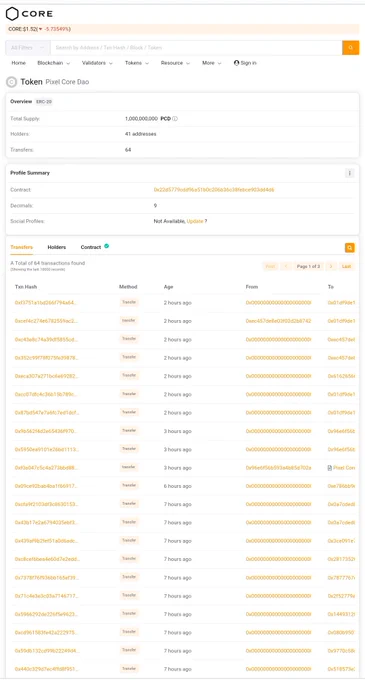Open From address 0x96e6f56b593a4b85d702a
Screen dimensions: 365x680
[278, 468]
